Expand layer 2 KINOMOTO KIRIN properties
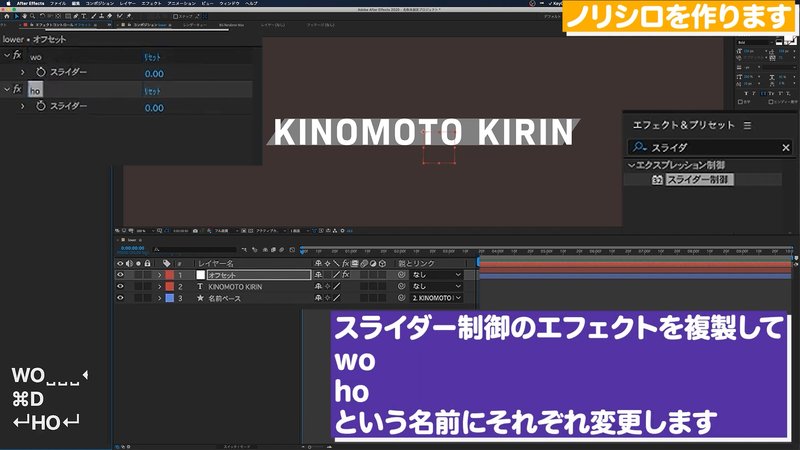This screenshot has height=450, width=800. point(159,287)
